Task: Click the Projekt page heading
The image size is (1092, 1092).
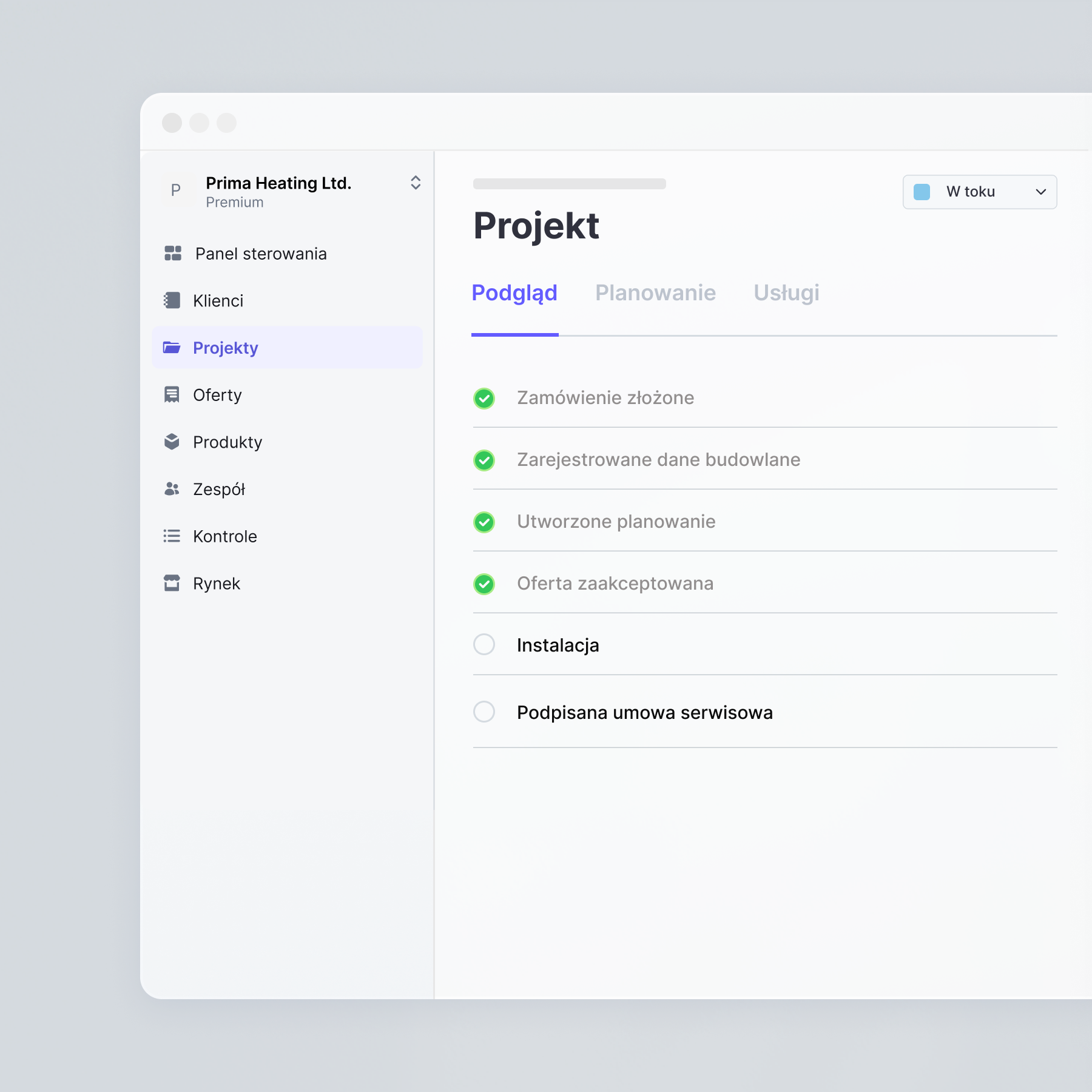Action: (x=536, y=226)
